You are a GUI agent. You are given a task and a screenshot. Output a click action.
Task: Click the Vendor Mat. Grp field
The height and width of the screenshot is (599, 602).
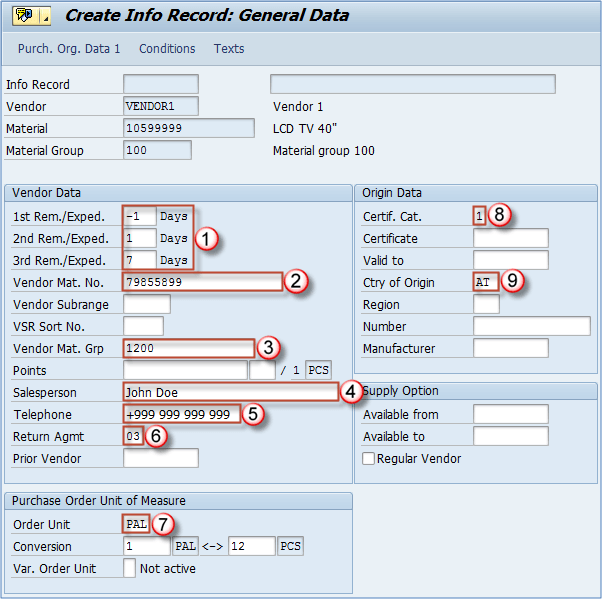[x=188, y=348]
